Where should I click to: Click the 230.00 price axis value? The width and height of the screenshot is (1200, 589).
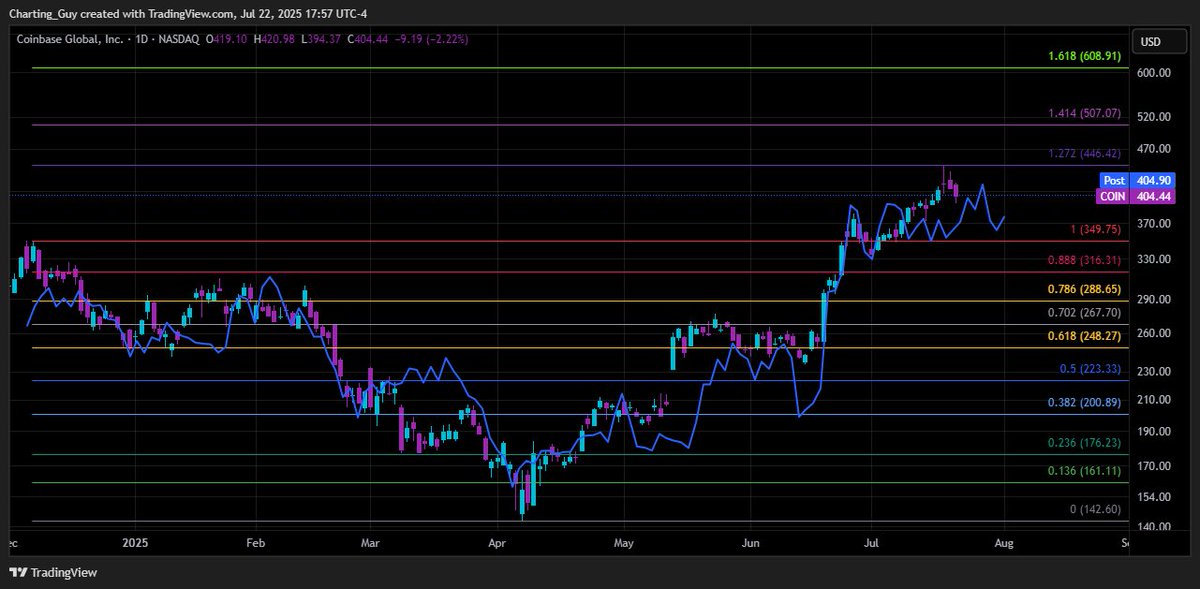[x=1153, y=372]
